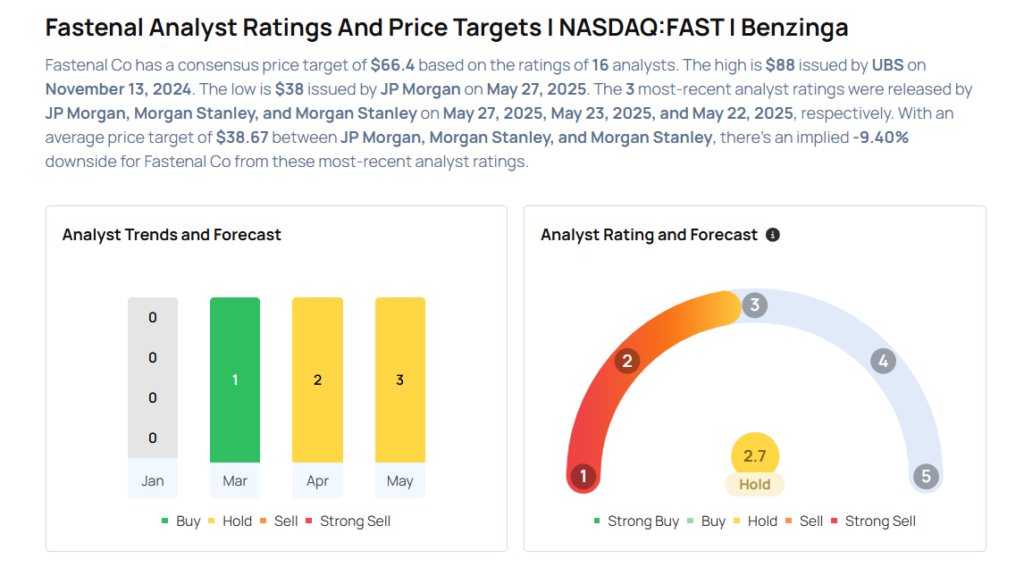Click the 2.7 rating score circle
Viewport: 1024px width, 567px height.
[x=755, y=456]
